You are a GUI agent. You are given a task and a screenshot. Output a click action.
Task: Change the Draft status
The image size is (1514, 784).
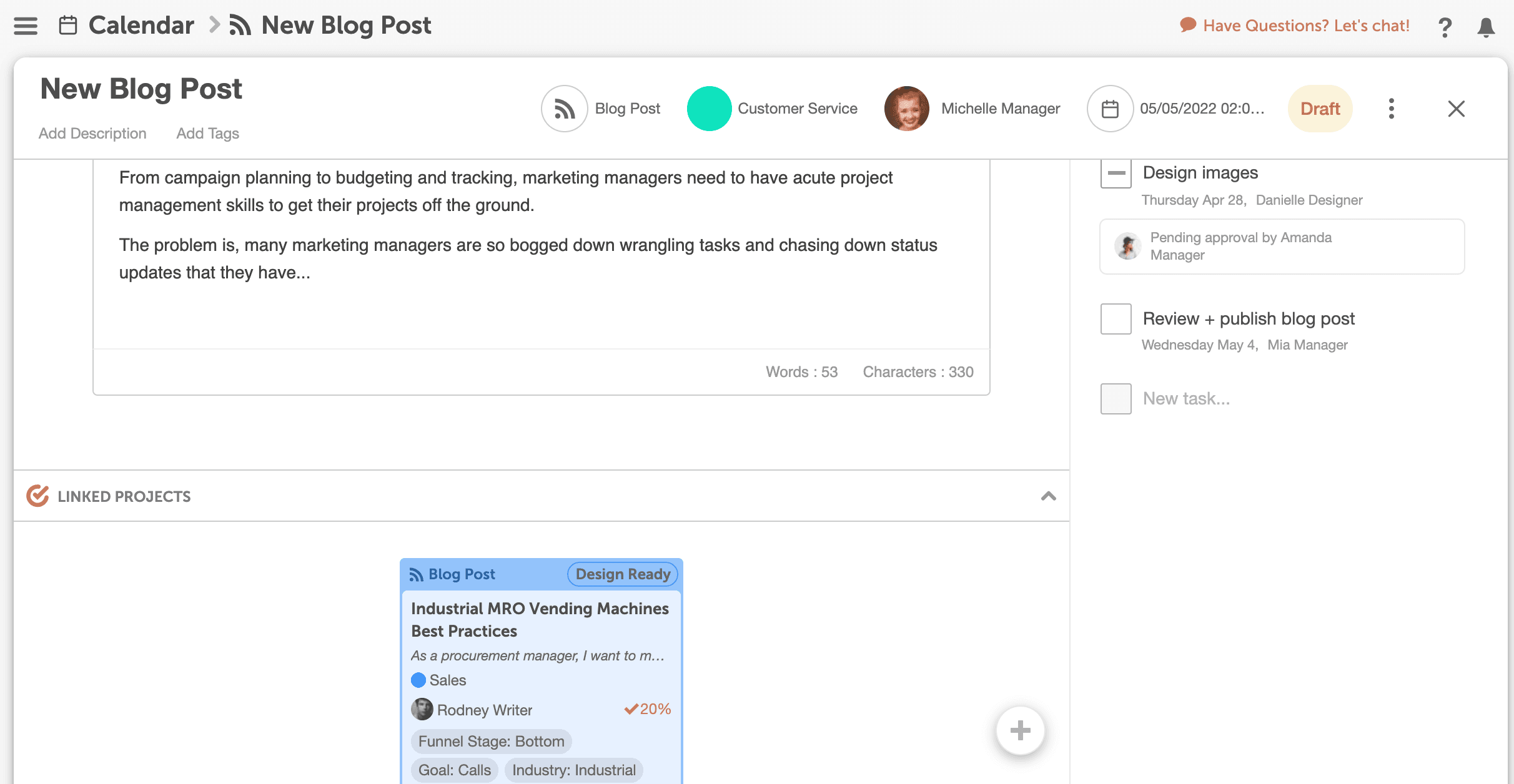coord(1320,109)
